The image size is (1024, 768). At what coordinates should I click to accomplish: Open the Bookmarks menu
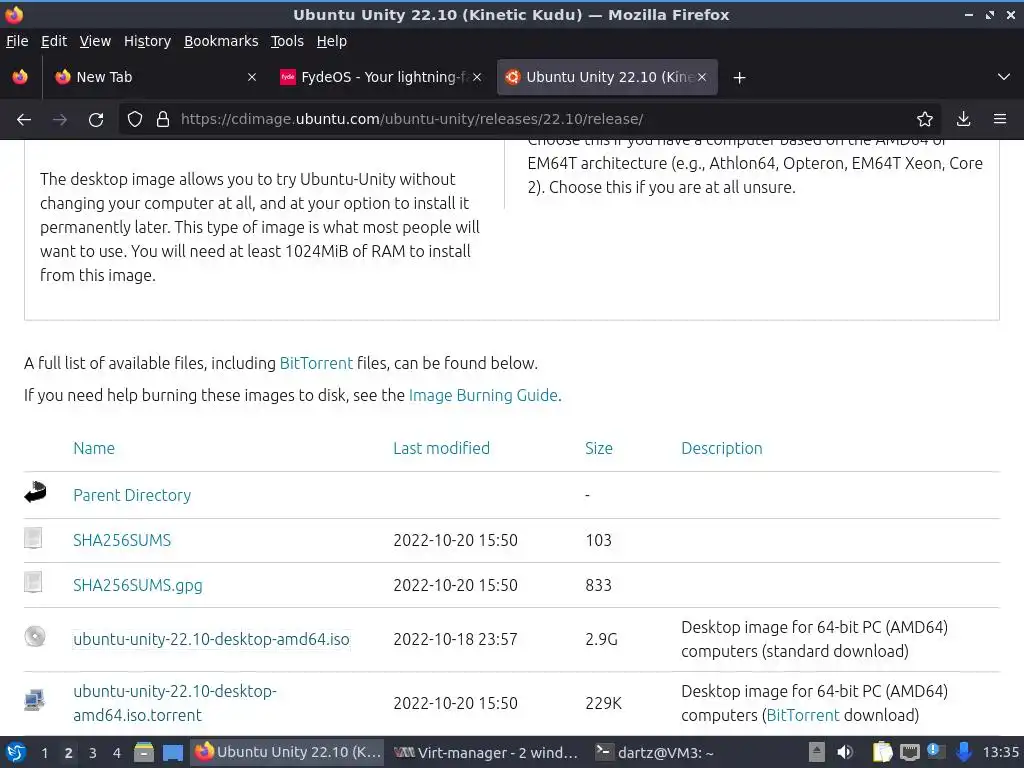click(221, 41)
